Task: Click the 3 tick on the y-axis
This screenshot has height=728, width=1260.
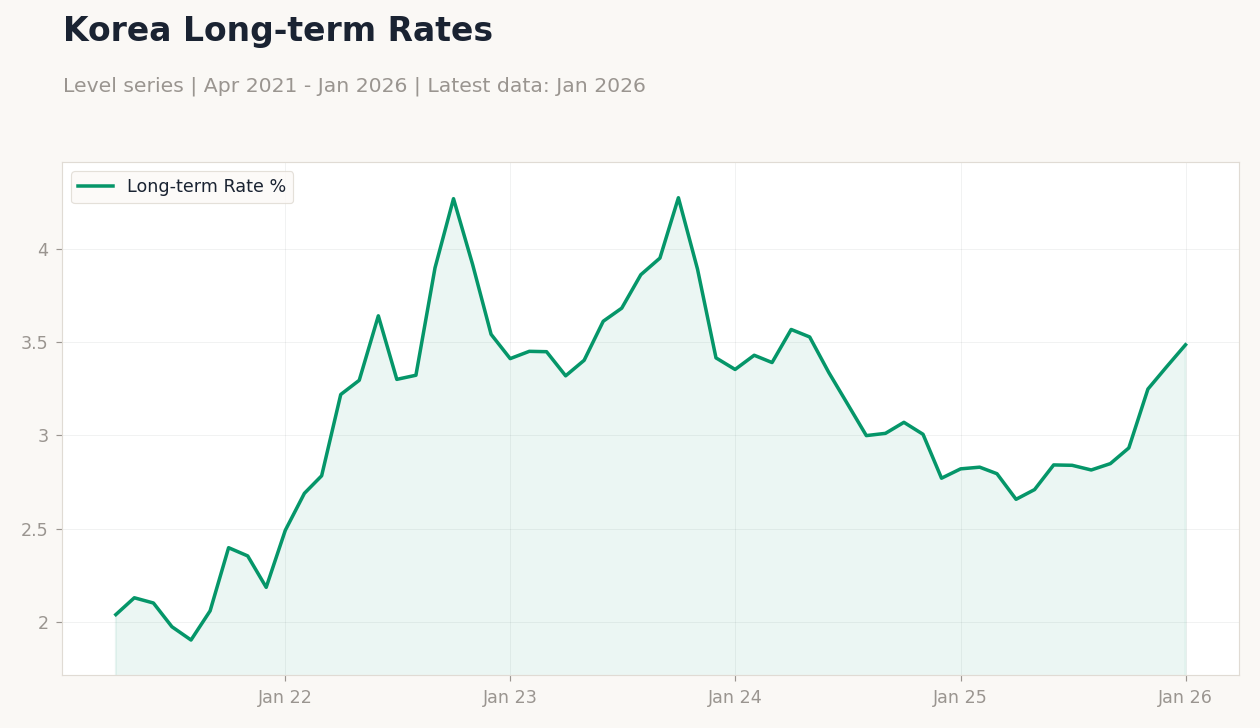Action: [x=43, y=436]
